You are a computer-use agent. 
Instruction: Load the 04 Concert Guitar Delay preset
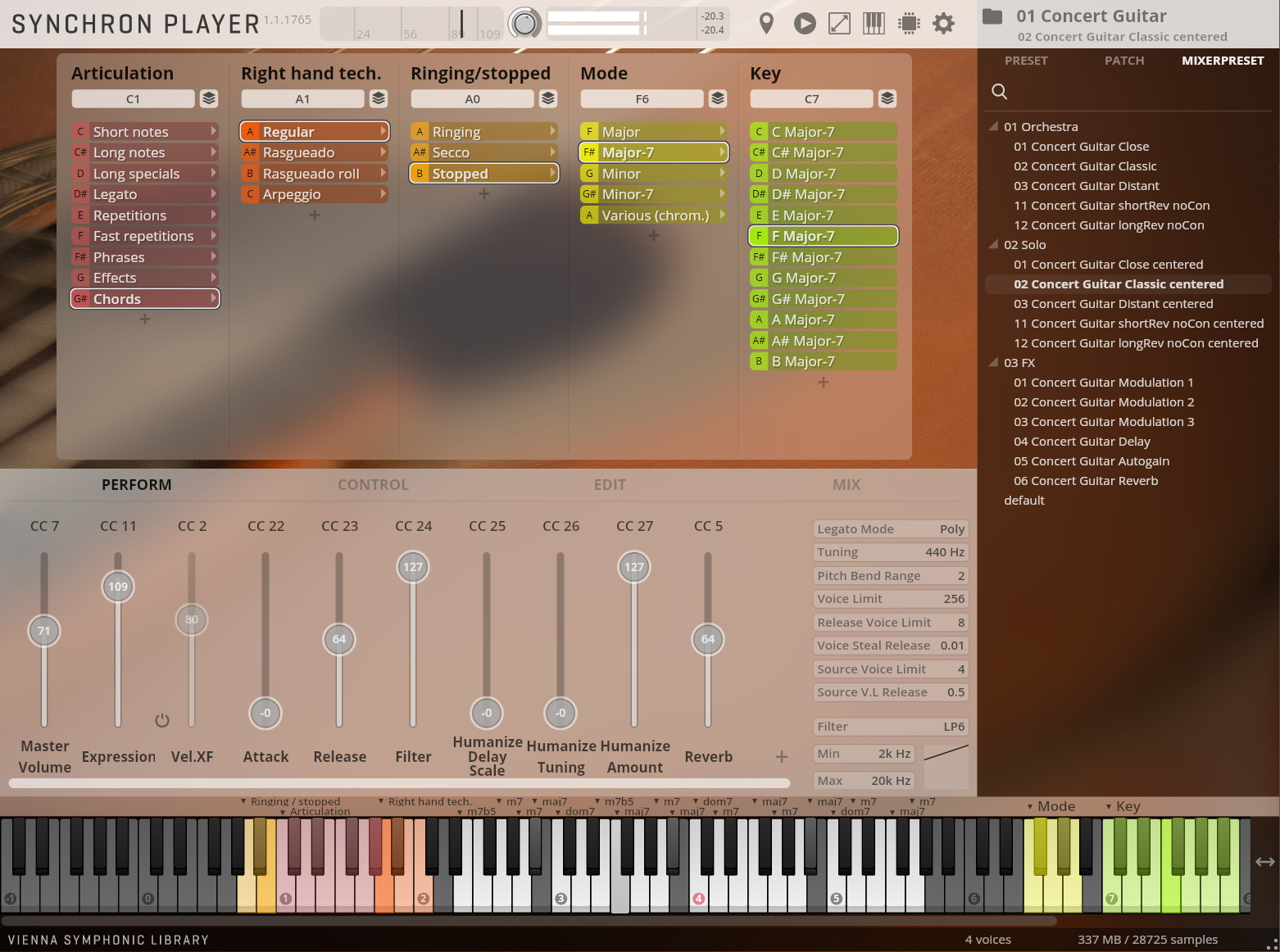1082,441
